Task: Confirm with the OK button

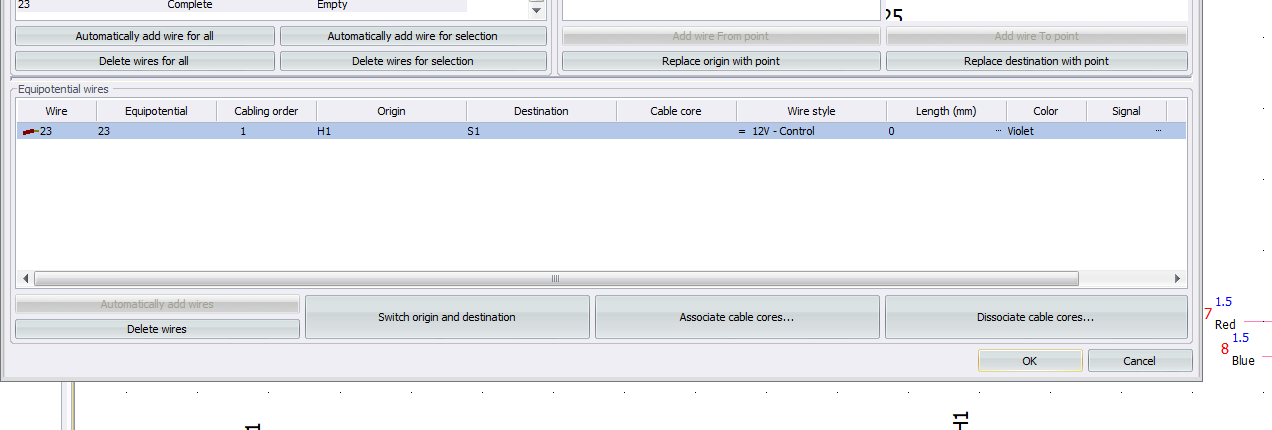Action: tap(1030, 361)
